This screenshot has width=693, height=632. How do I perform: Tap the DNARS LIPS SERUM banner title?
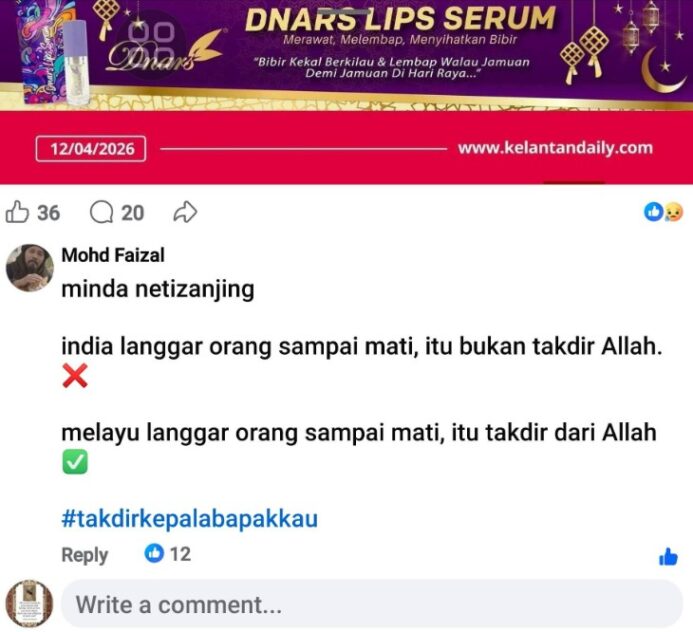(400, 19)
